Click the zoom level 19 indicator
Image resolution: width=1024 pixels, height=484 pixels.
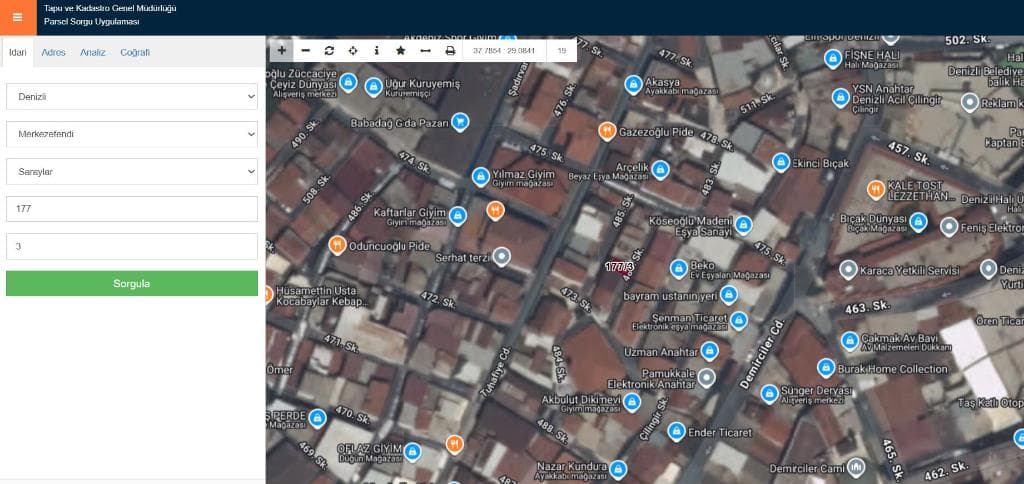562,50
